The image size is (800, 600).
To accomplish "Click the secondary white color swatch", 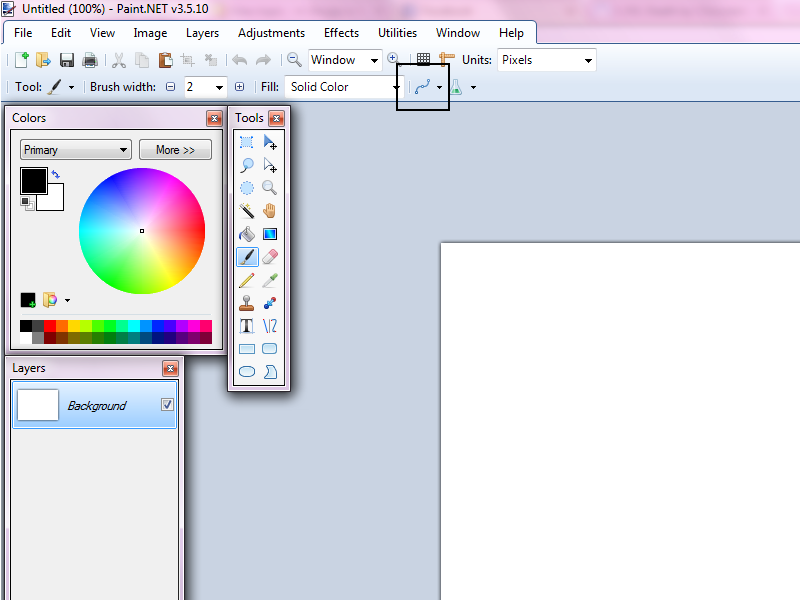I will click(x=56, y=202).
